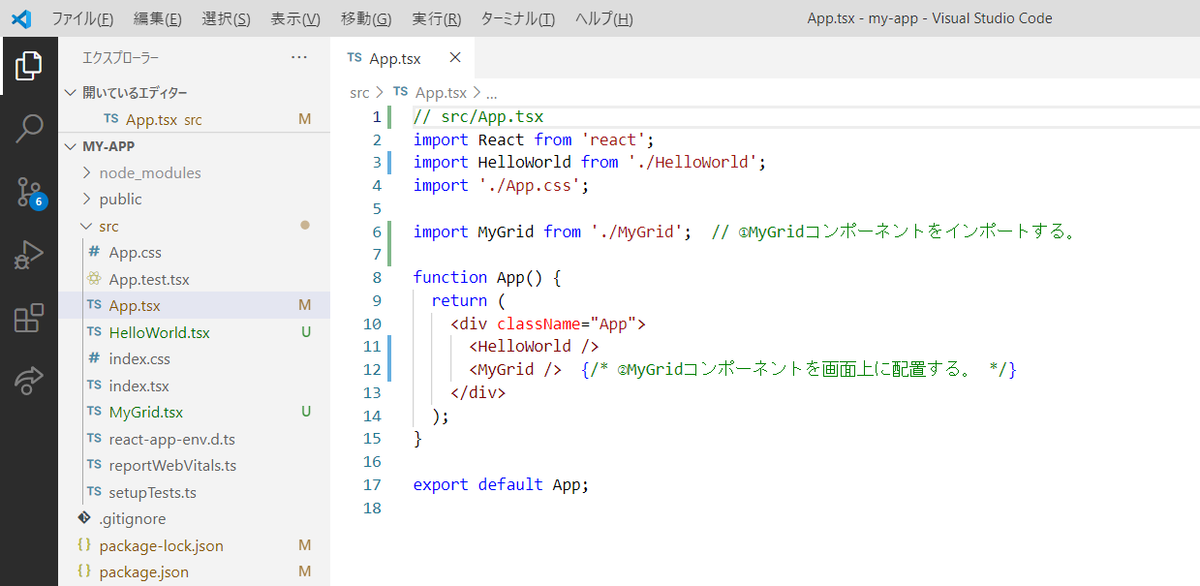Open the Extensions view
The height and width of the screenshot is (586, 1200).
(28, 317)
